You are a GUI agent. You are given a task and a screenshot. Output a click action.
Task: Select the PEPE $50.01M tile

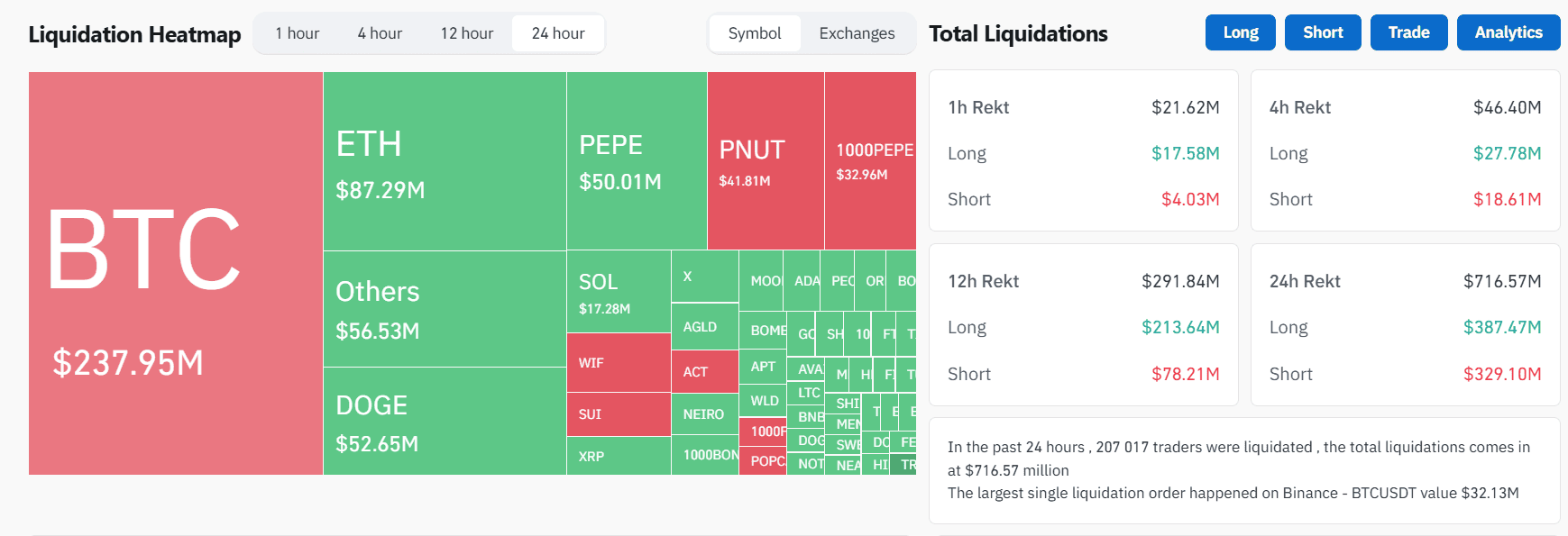point(637,161)
